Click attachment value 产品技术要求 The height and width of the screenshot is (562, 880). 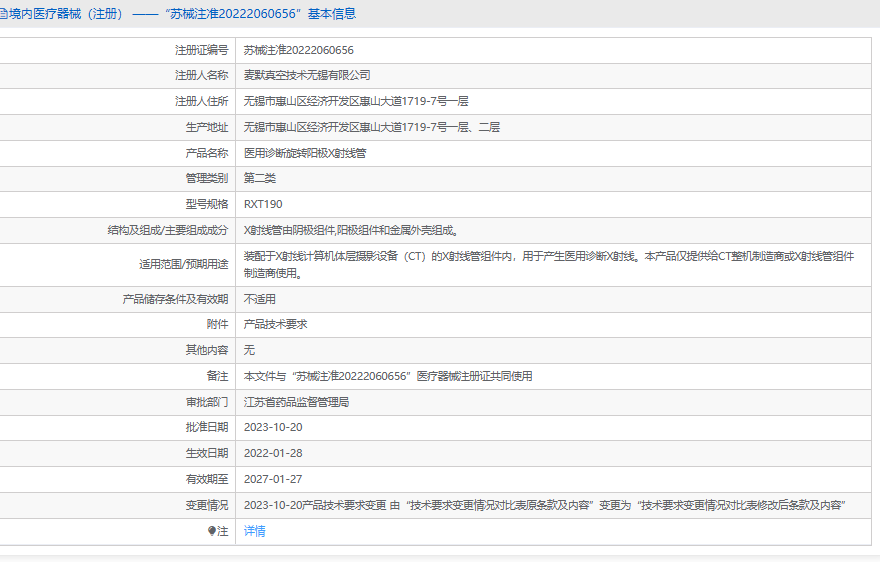click(x=276, y=325)
